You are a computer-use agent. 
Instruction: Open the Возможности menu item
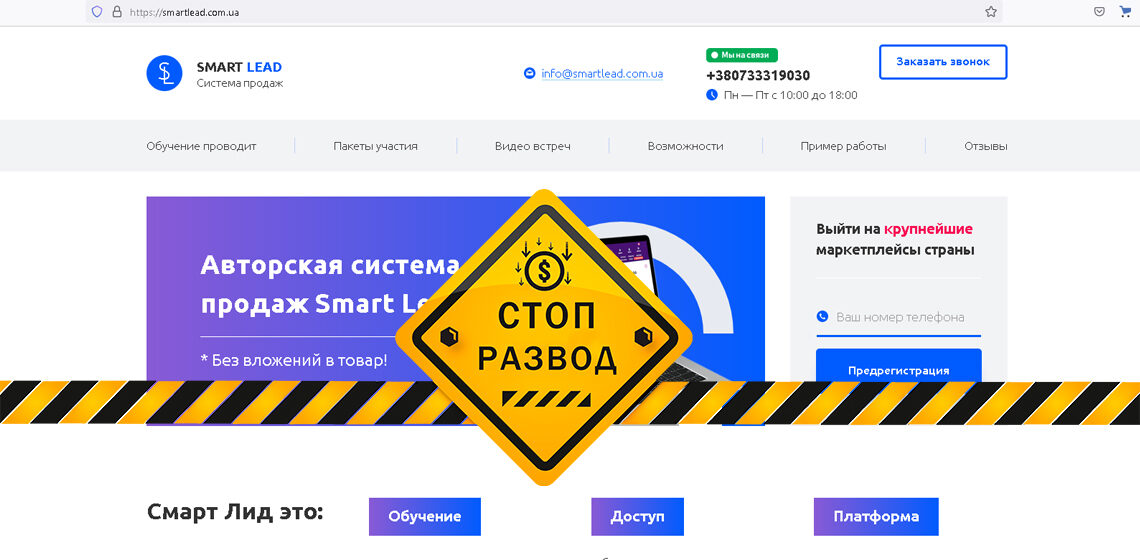[x=686, y=146]
